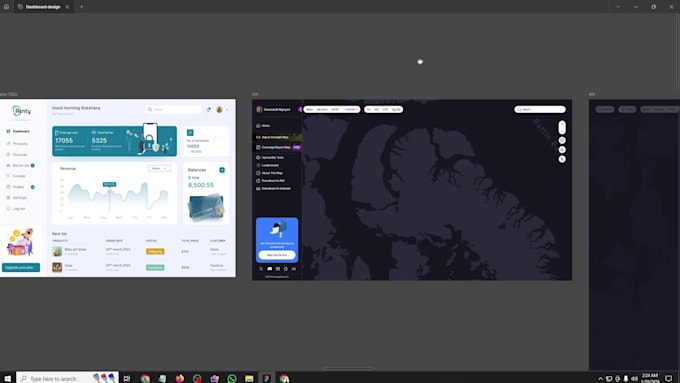This screenshot has width=680, height=383.
Task: Click the Upgrade your plan button
Action: (21, 267)
